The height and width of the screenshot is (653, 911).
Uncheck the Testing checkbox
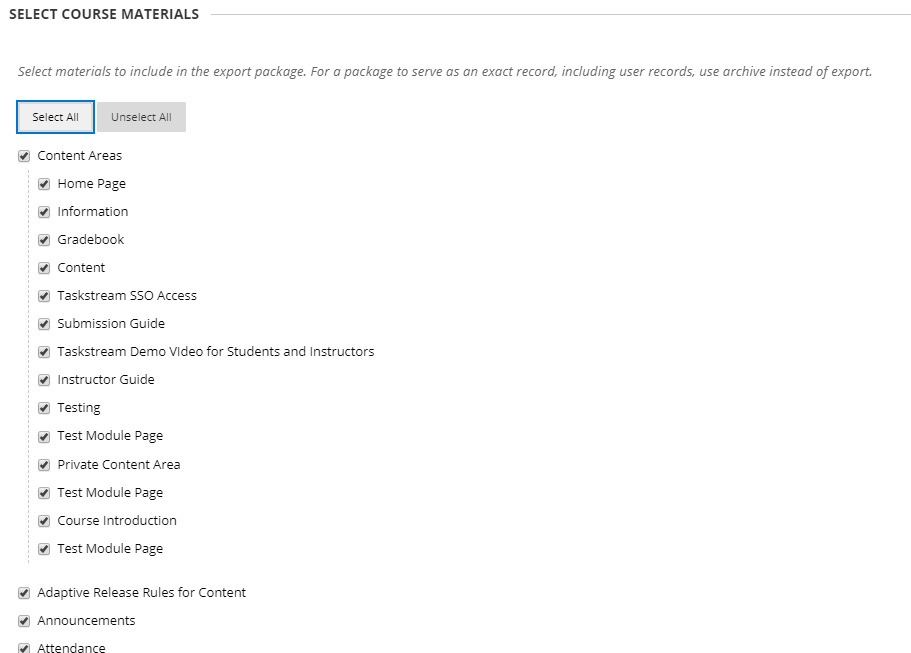(x=44, y=408)
